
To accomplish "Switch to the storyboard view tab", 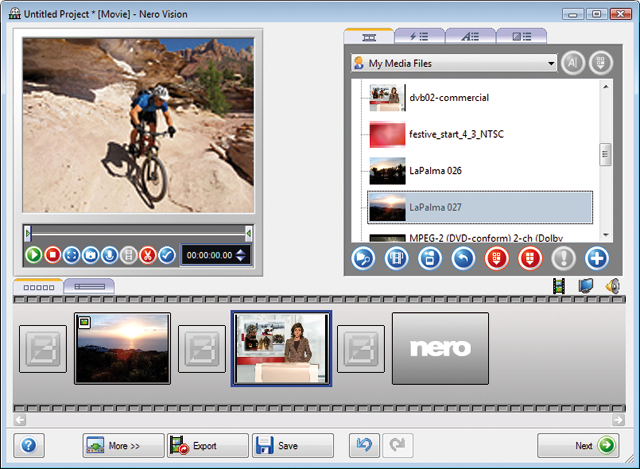I will [x=37, y=286].
